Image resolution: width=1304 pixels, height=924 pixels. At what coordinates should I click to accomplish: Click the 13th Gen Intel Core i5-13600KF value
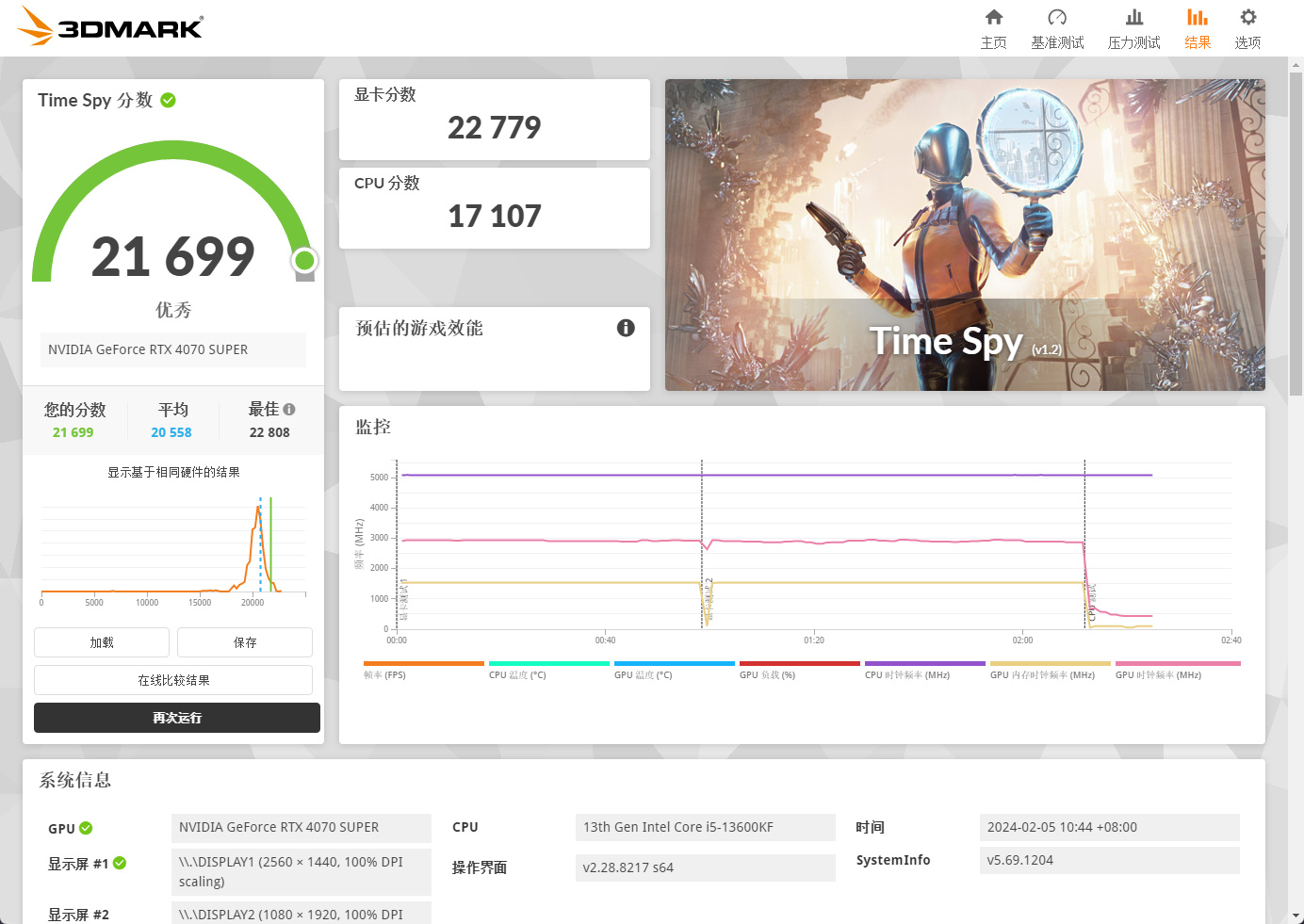pyautogui.click(x=706, y=827)
